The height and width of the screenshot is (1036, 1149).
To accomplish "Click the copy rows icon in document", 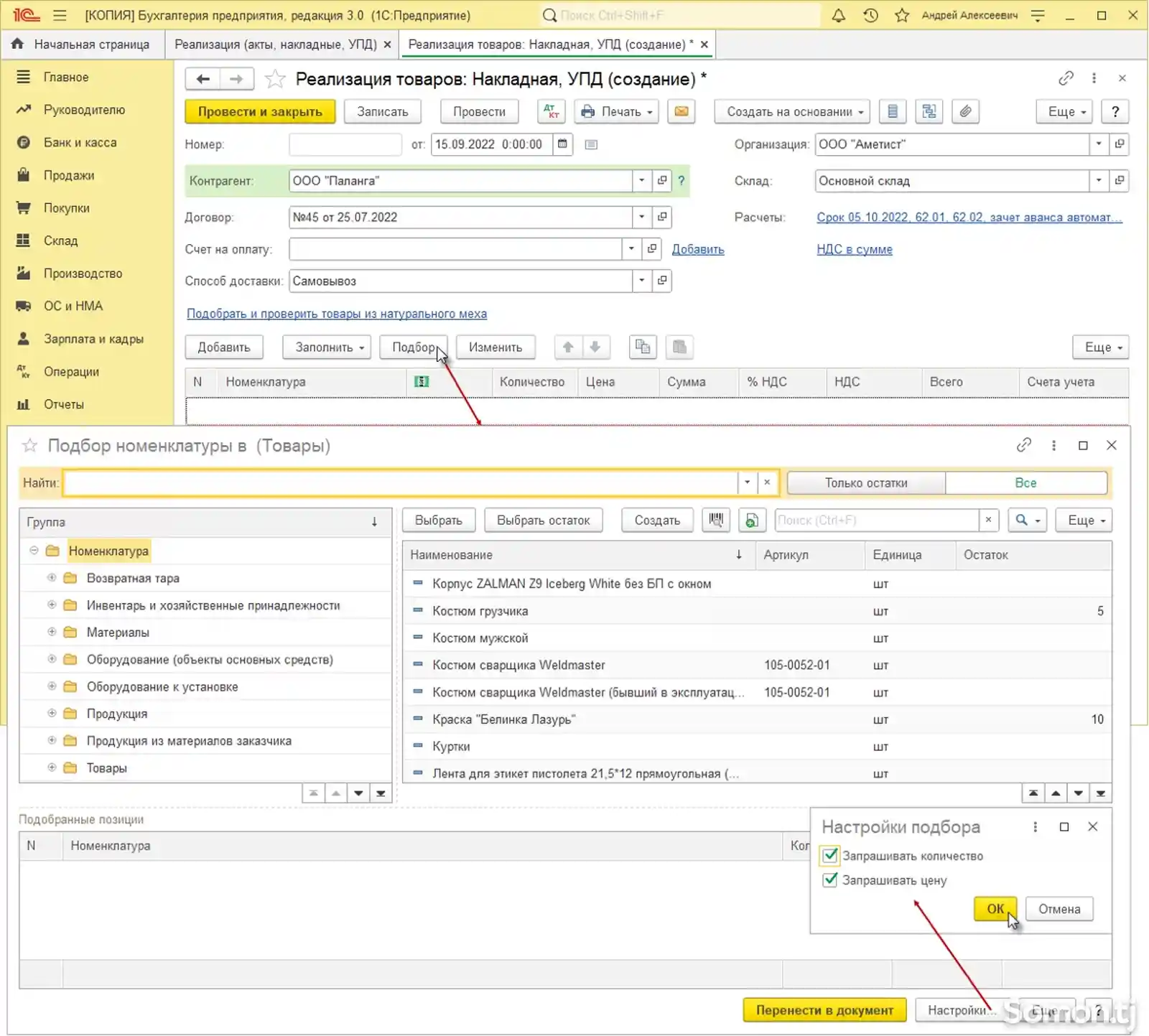I will pyautogui.click(x=643, y=347).
